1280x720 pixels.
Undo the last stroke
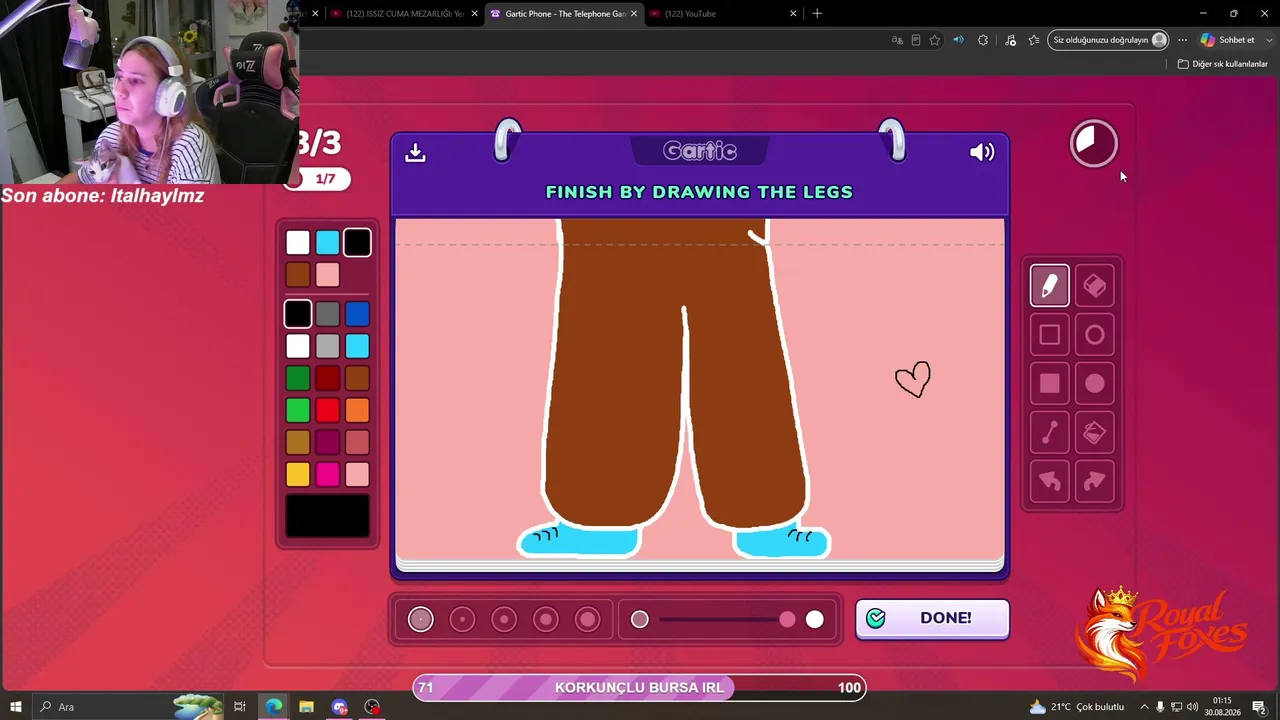tap(1049, 481)
